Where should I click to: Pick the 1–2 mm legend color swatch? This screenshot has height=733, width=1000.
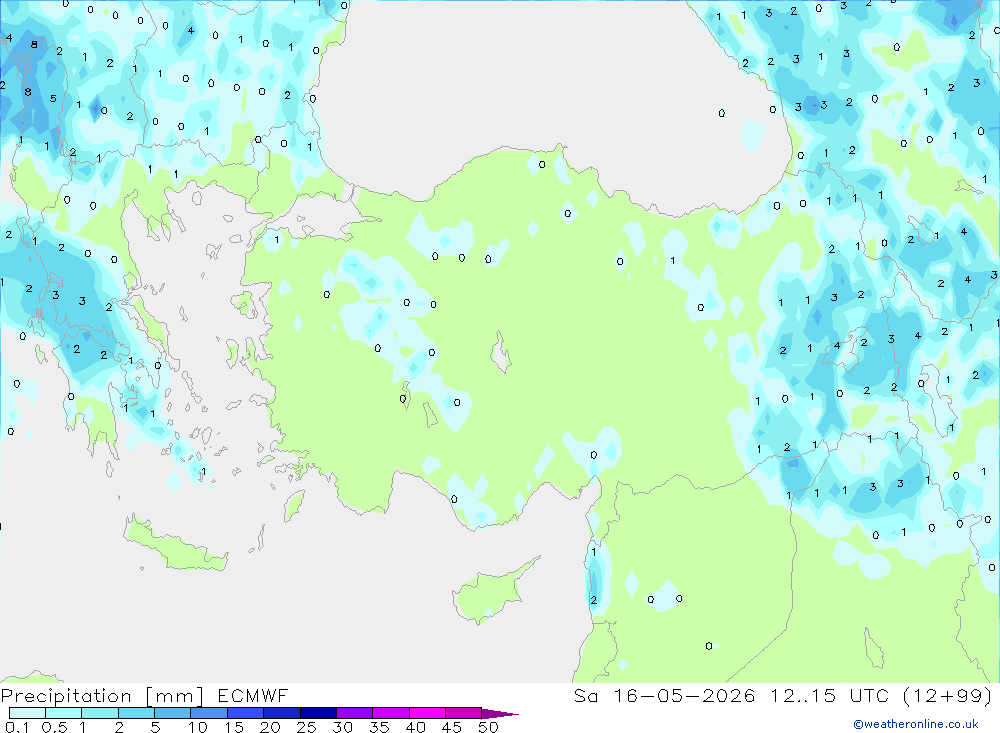pyautogui.click(x=99, y=713)
